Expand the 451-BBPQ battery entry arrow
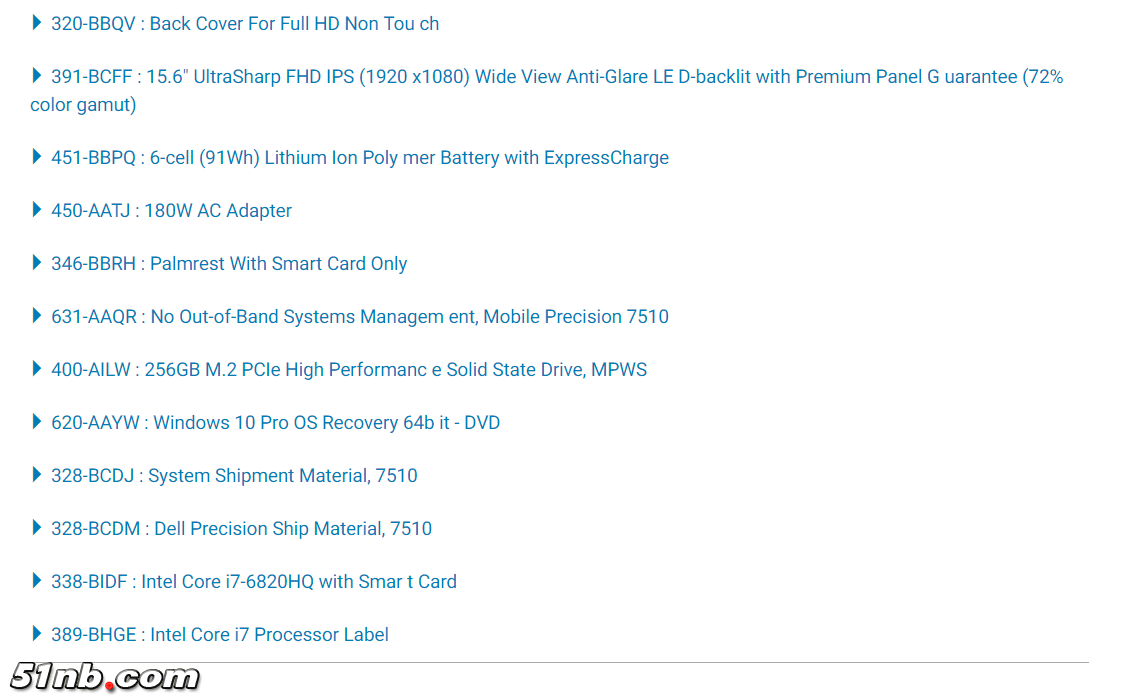Image resolution: width=1124 pixels, height=700 pixels. click(x=37, y=156)
